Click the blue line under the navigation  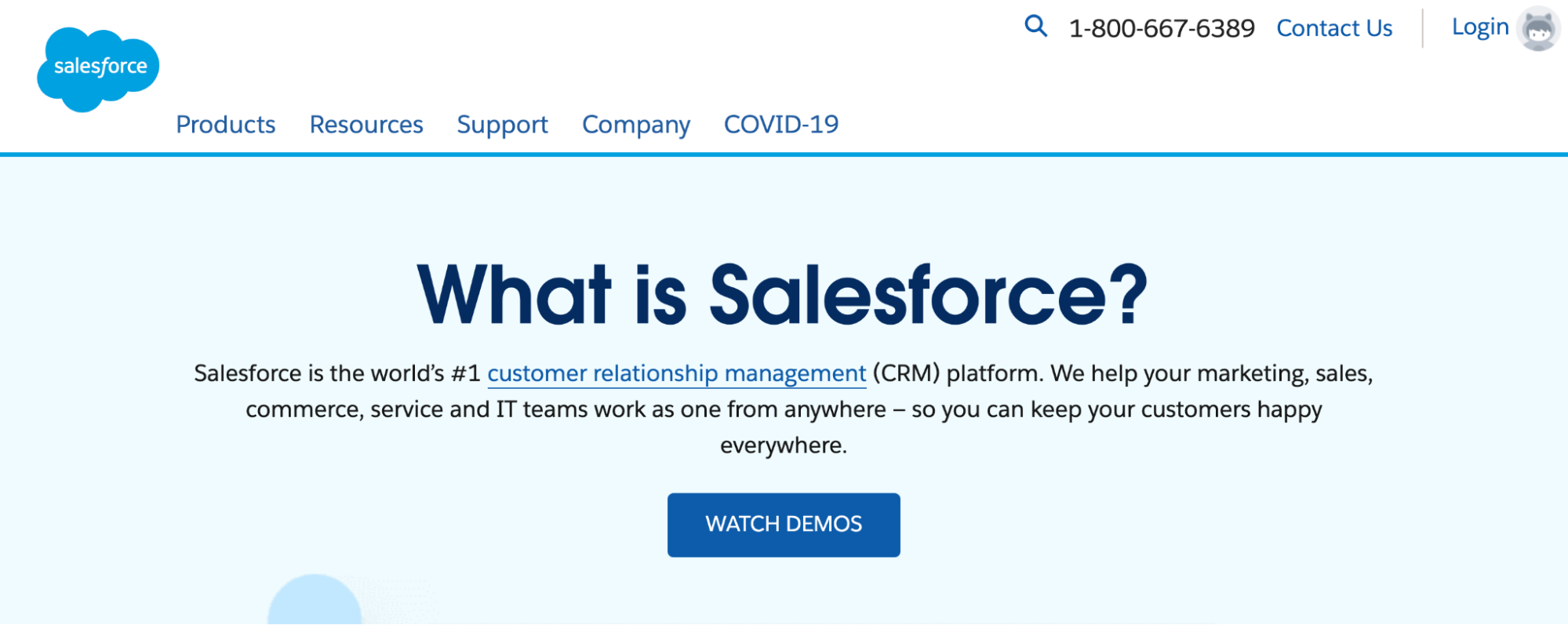(784, 154)
